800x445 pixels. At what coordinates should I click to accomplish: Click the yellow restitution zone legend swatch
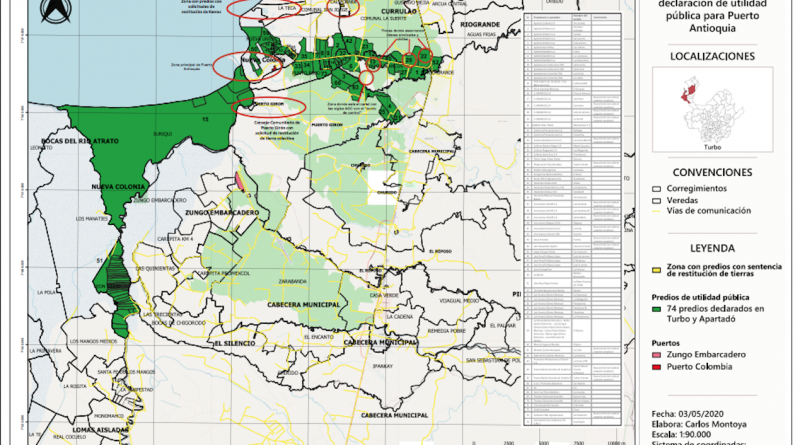(x=656, y=270)
